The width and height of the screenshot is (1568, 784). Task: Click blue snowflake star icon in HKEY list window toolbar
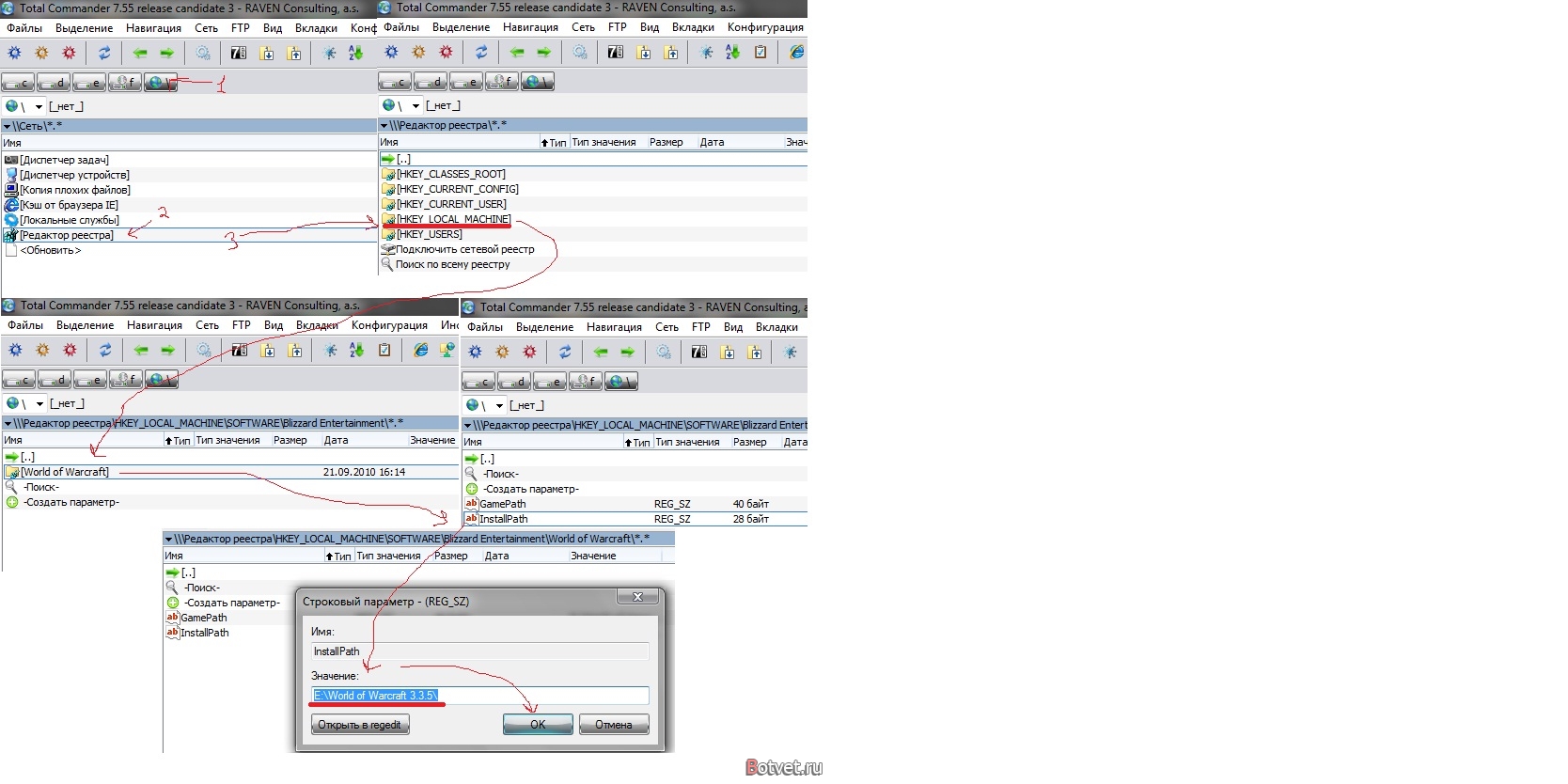tap(706, 52)
